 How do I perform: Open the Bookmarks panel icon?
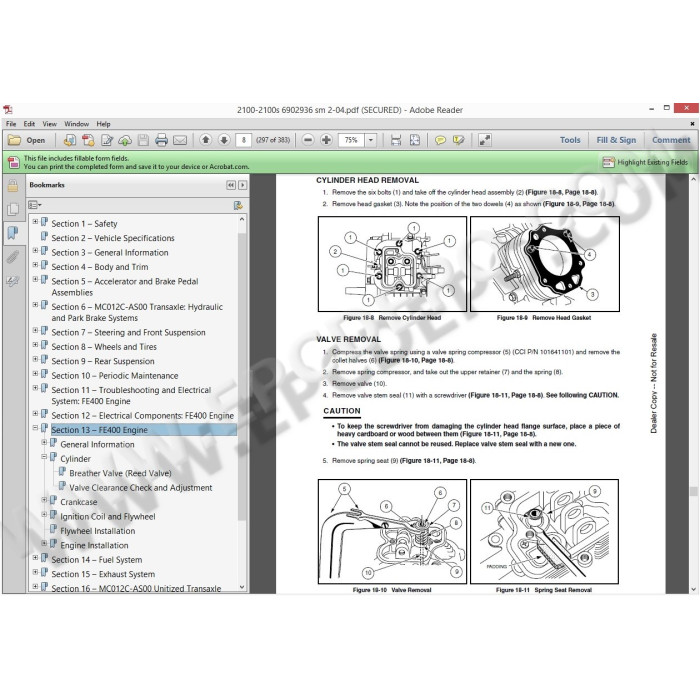coord(12,232)
